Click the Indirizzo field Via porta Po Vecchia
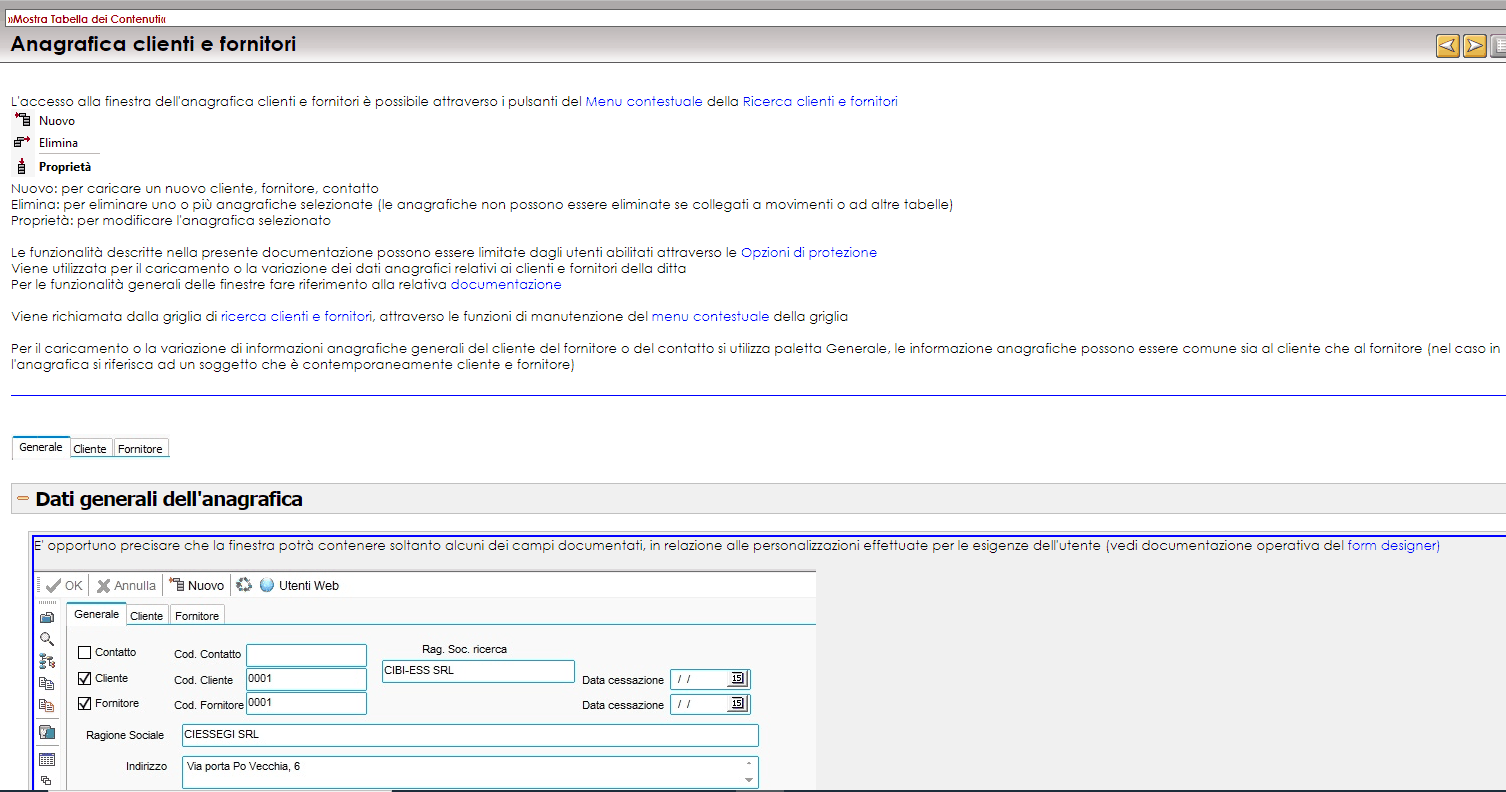This screenshot has width=1506, height=792. (x=470, y=772)
